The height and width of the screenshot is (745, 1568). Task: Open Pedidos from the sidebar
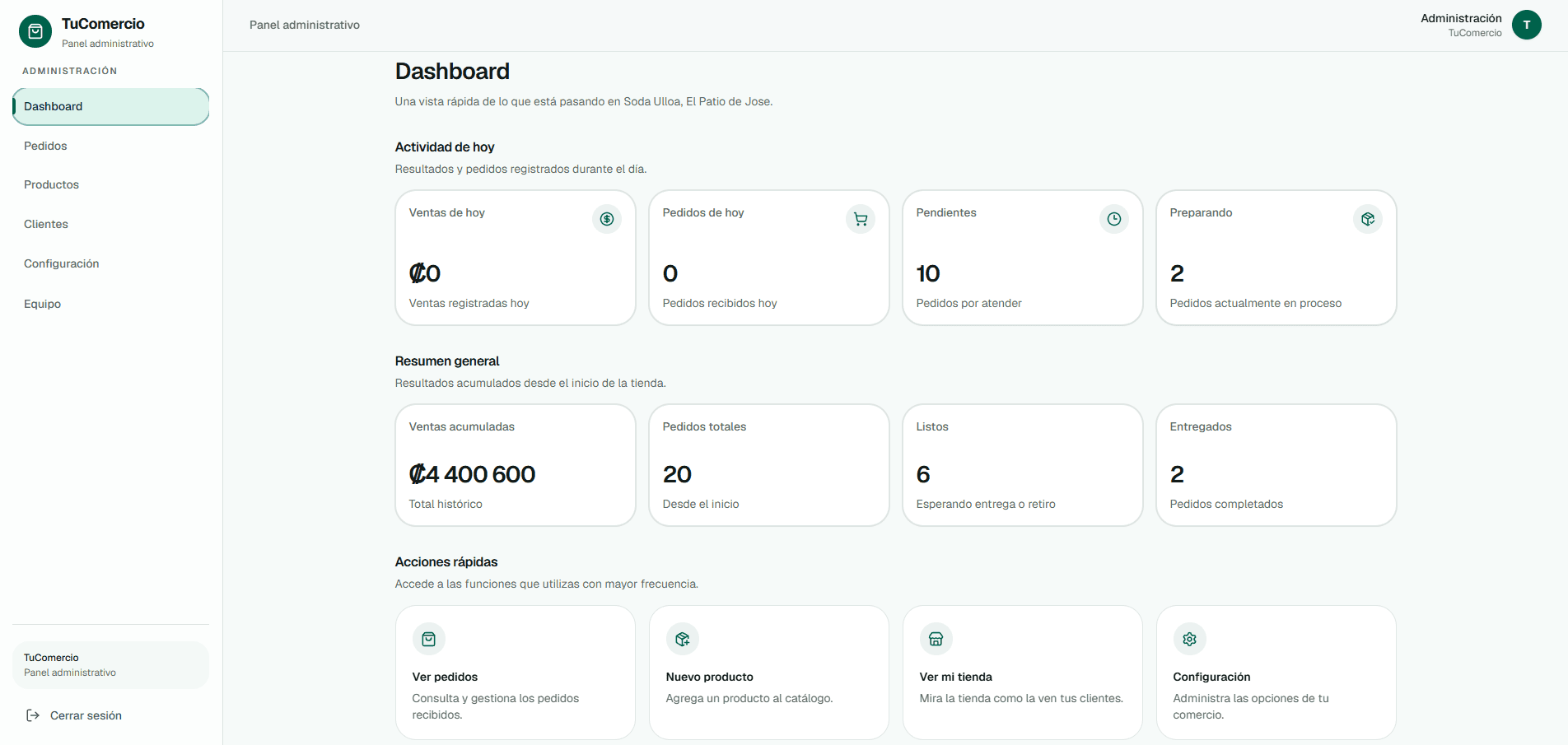(111, 146)
